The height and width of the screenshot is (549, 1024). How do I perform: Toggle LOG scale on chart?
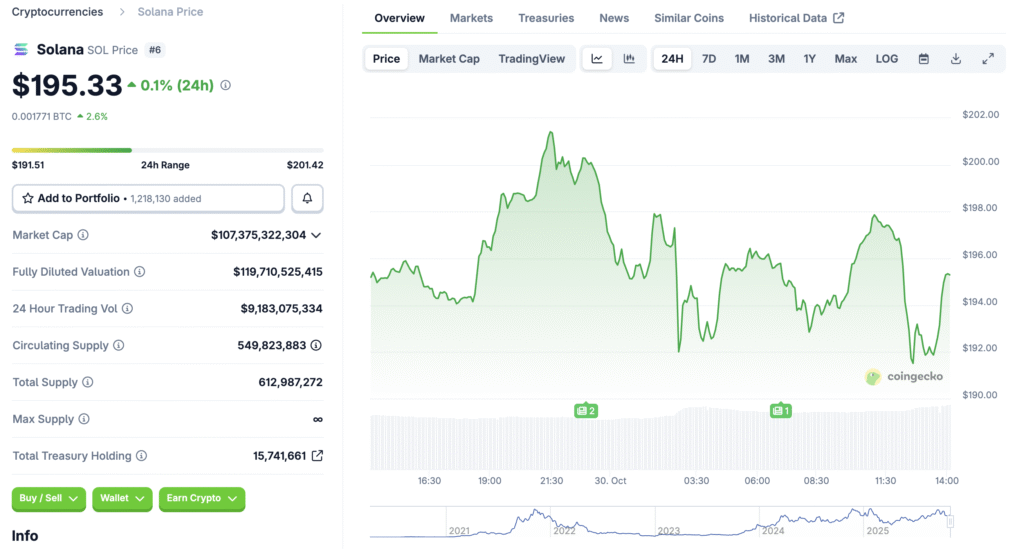click(x=887, y=59)
